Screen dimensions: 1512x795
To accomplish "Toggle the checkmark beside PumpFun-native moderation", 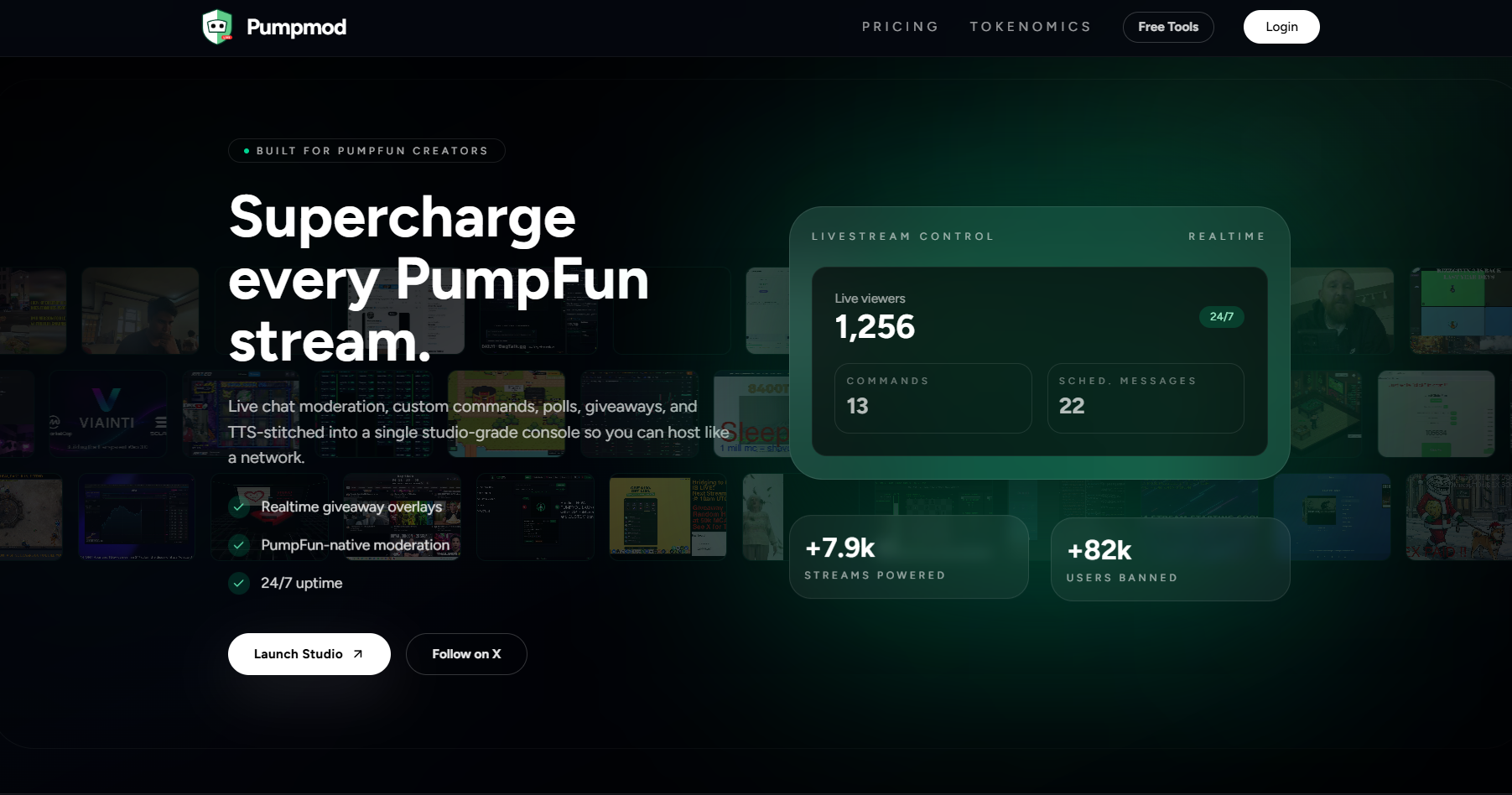I will click(x=238, y=545).
